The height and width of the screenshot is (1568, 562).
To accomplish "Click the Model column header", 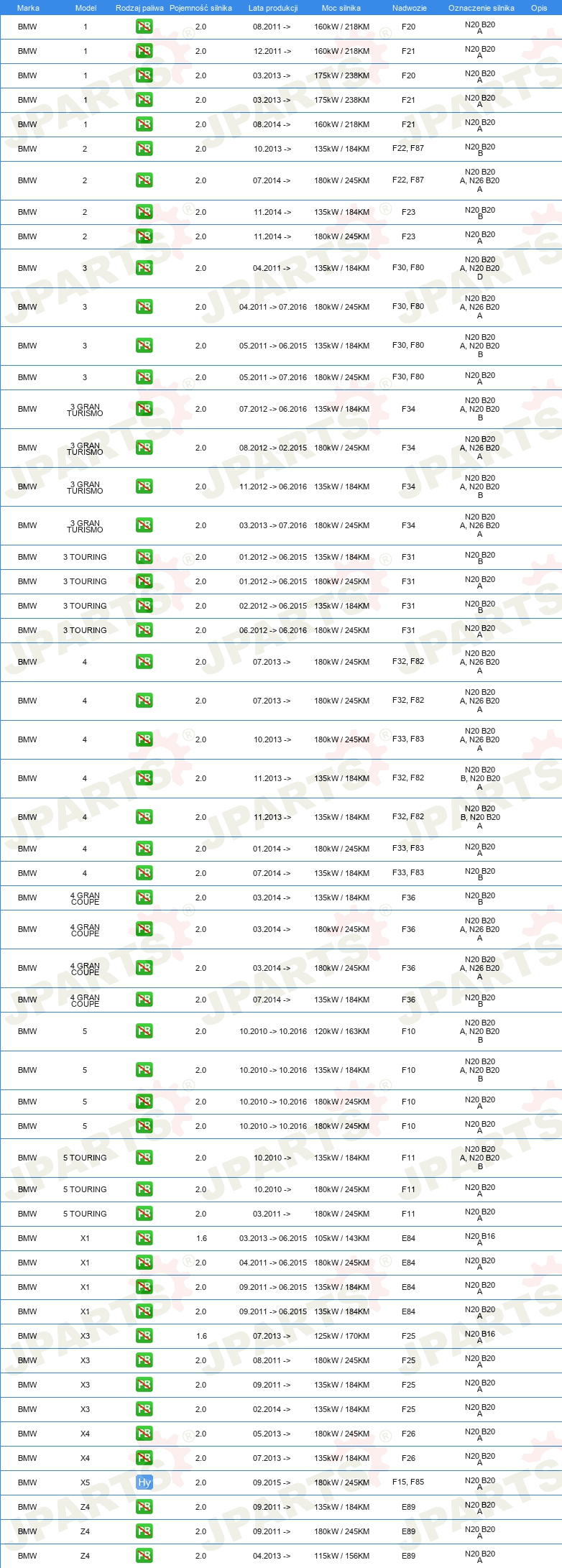I will (86, 8).
